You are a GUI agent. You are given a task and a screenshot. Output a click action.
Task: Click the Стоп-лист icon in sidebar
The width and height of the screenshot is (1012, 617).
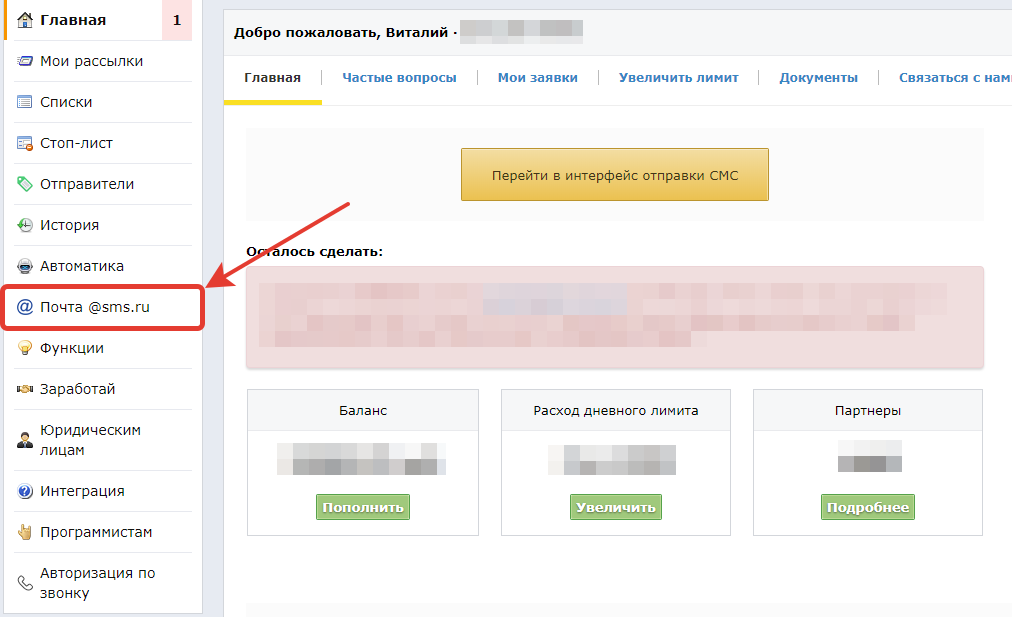tap(25, 143)
